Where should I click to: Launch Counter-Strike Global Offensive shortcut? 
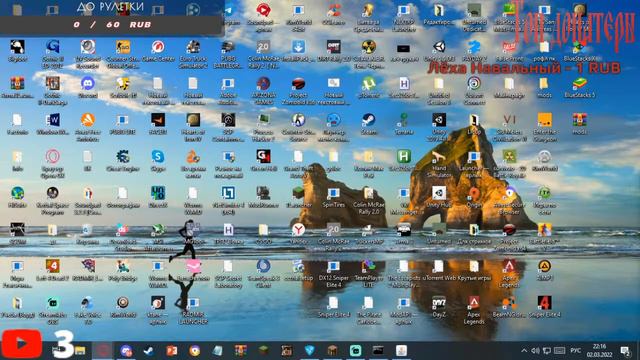(122, 47)
